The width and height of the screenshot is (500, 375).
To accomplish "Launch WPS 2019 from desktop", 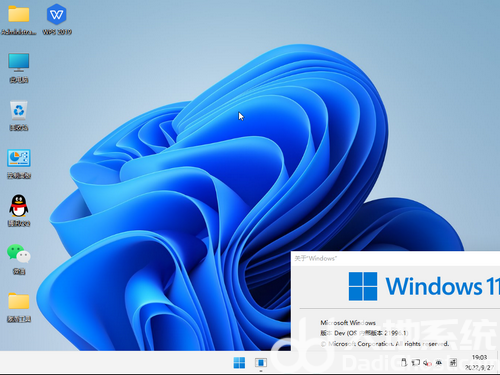I will [57, 19].
